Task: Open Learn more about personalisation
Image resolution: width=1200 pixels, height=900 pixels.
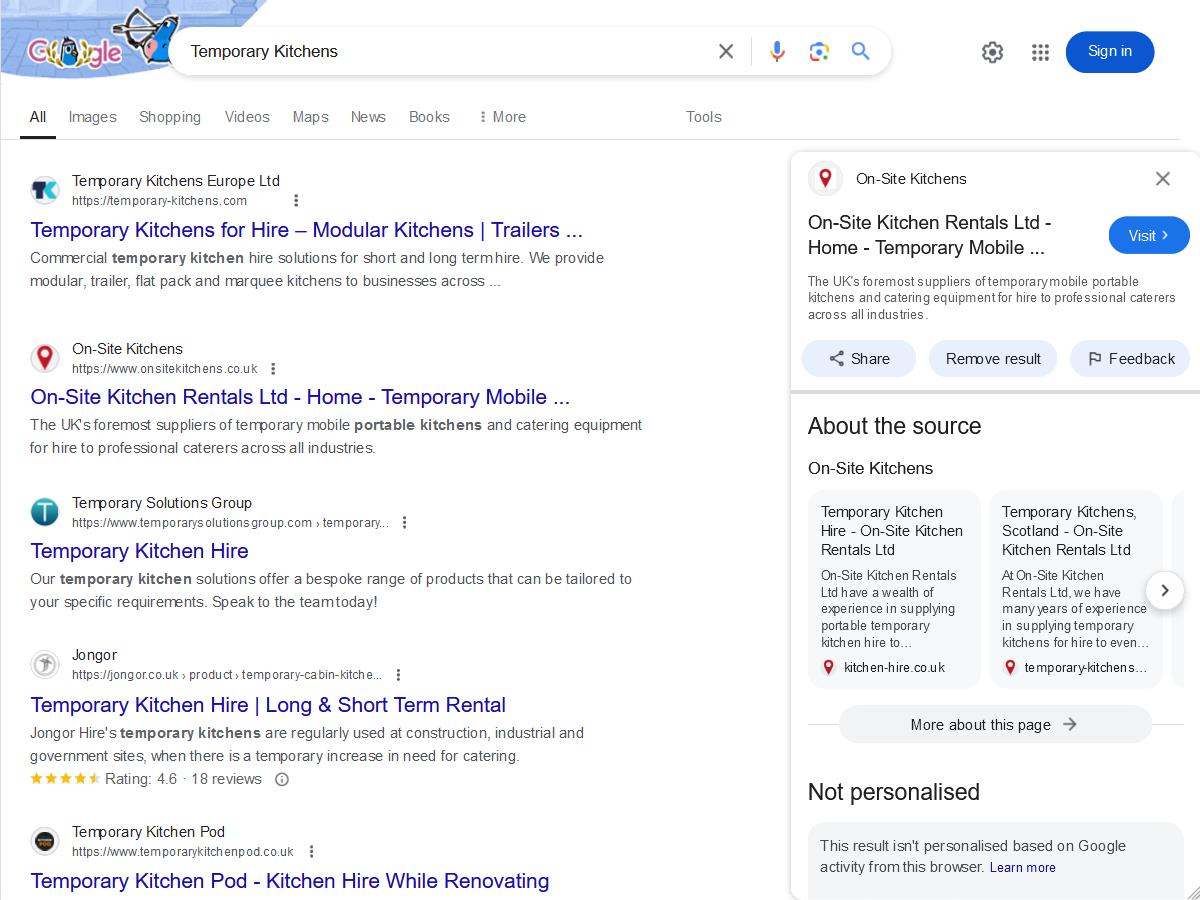Action: coord(1022,868)
